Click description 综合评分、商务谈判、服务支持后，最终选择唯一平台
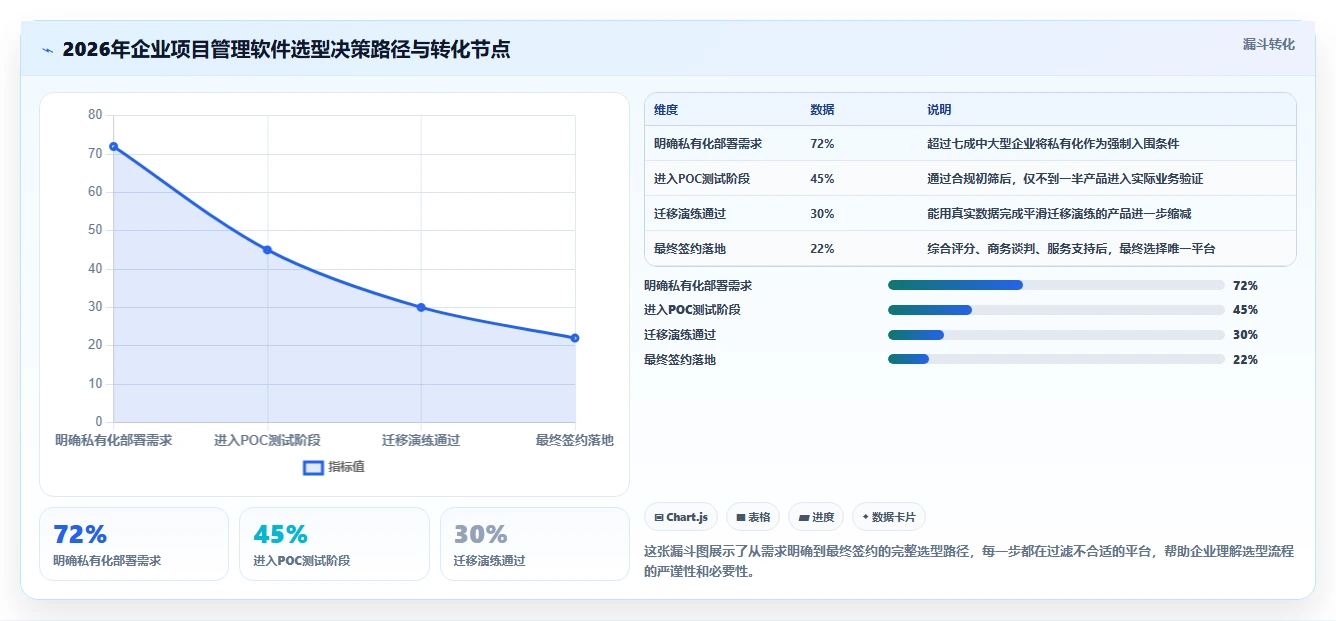 (x=1071, y=249)
